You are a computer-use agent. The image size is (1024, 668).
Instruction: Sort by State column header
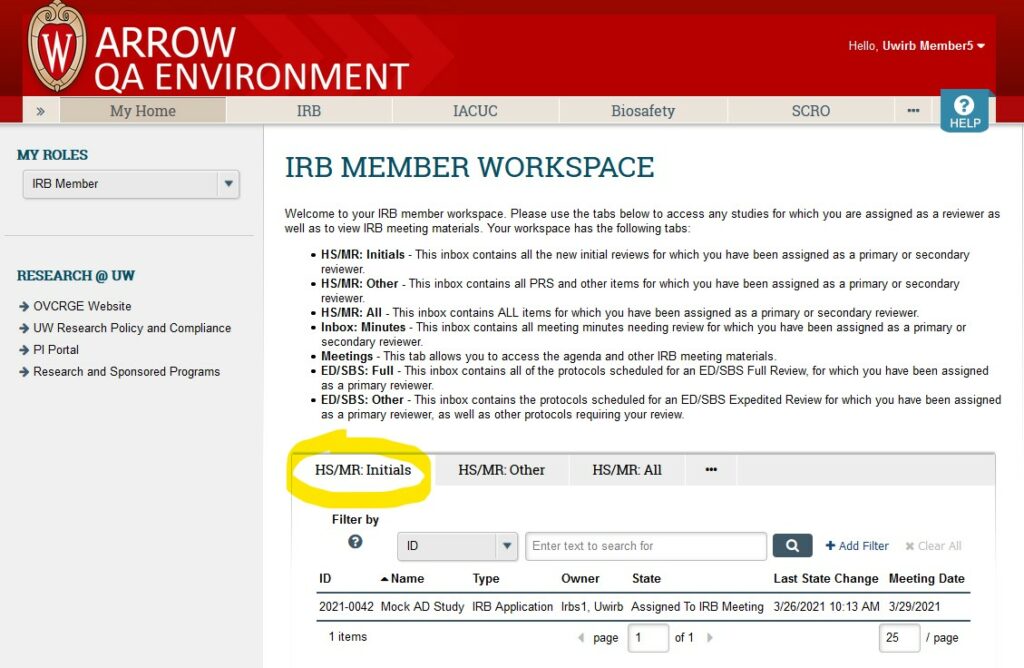click(x=647, y=579)
